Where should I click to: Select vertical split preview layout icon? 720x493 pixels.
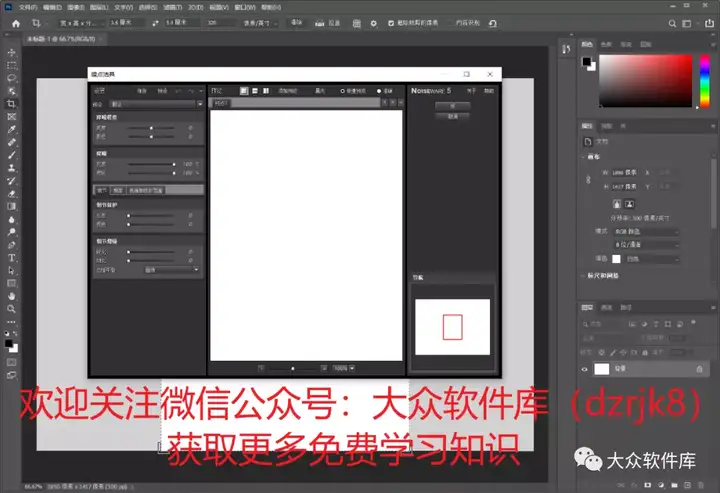point(265,91)
